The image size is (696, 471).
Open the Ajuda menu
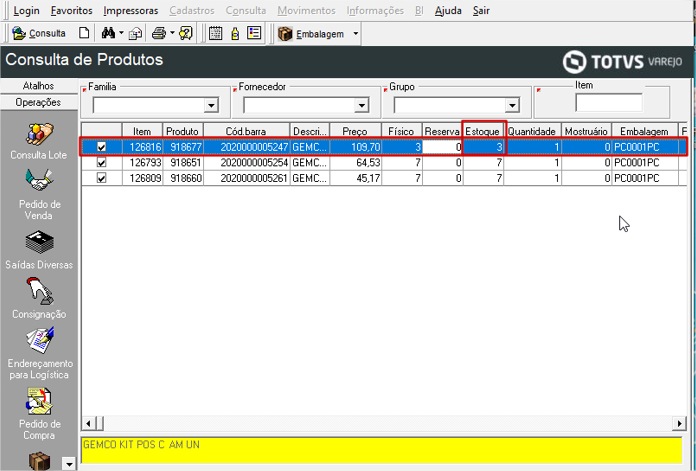pyautogui.click(x=448, y=11)
